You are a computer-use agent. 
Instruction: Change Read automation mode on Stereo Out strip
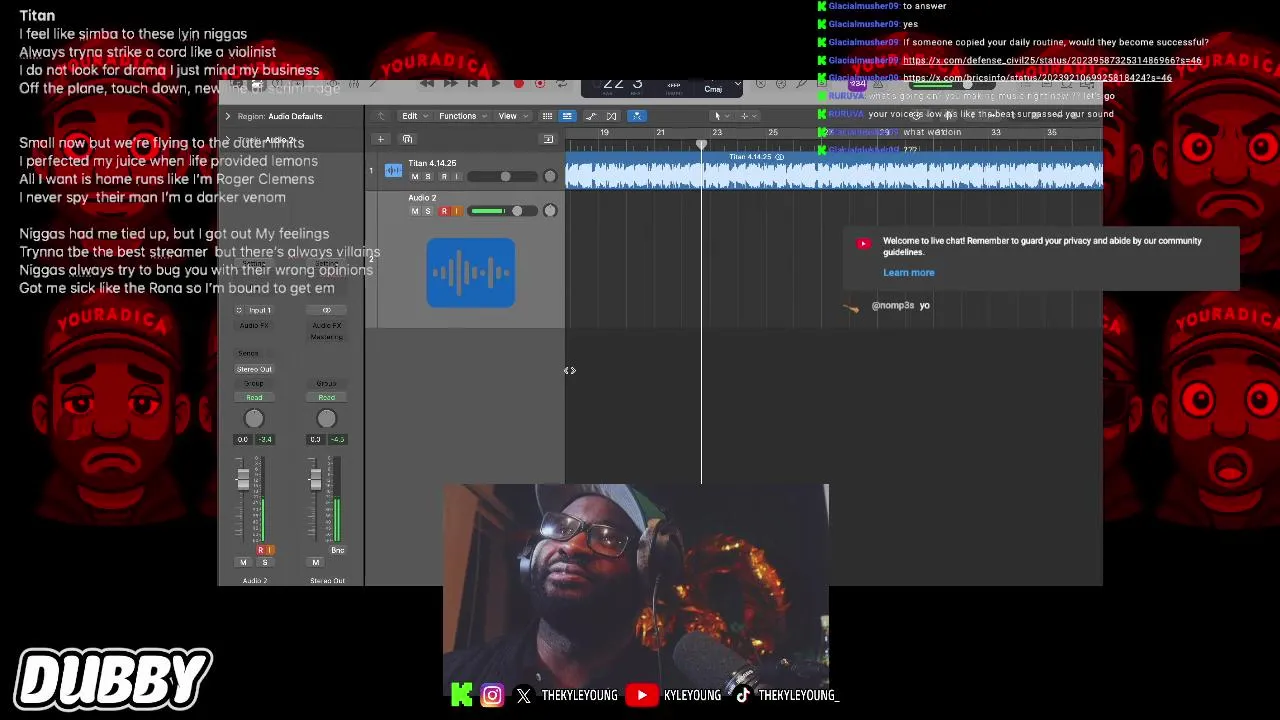(327, 397)
